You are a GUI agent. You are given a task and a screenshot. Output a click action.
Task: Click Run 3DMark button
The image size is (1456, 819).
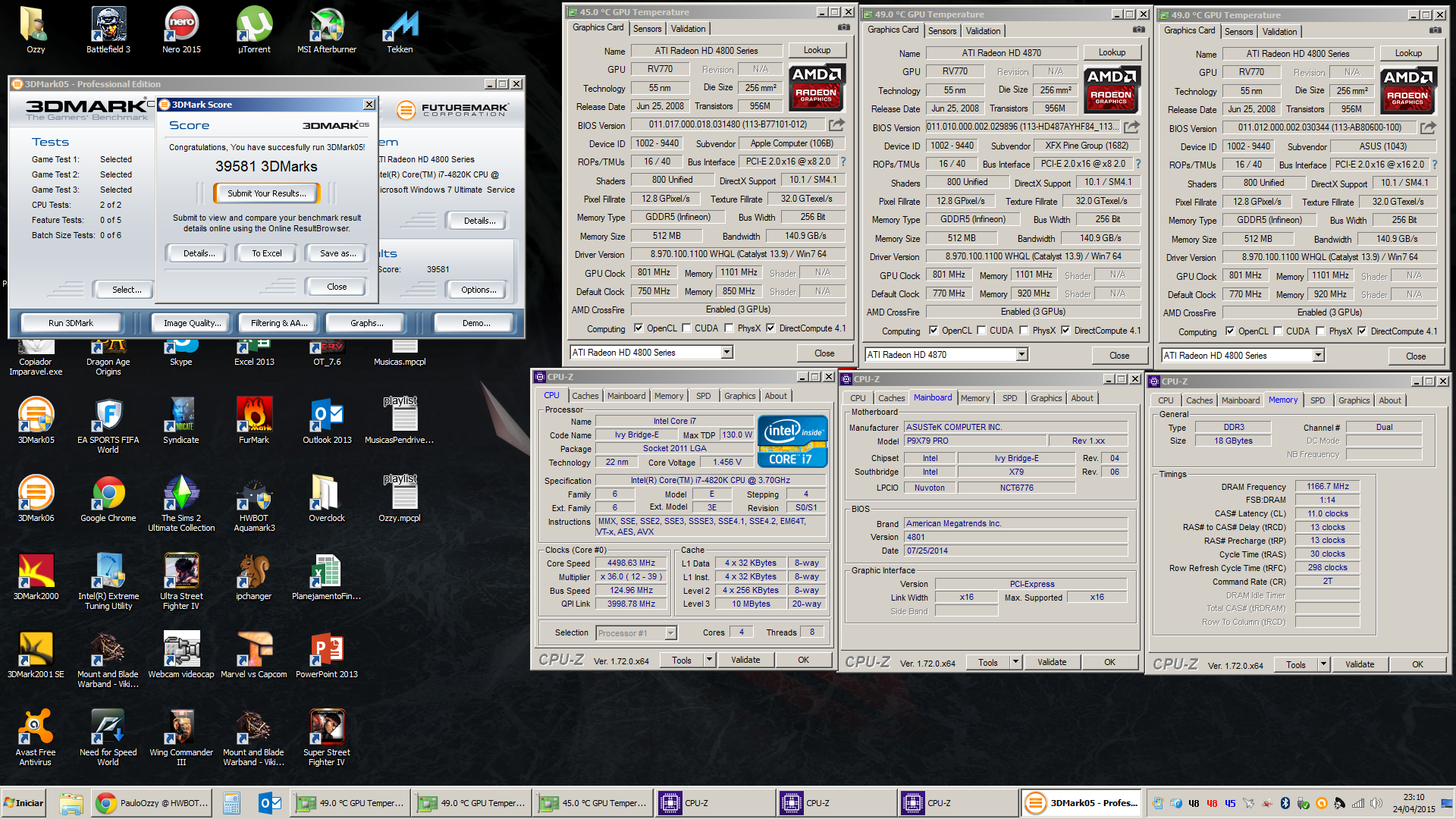71,323
